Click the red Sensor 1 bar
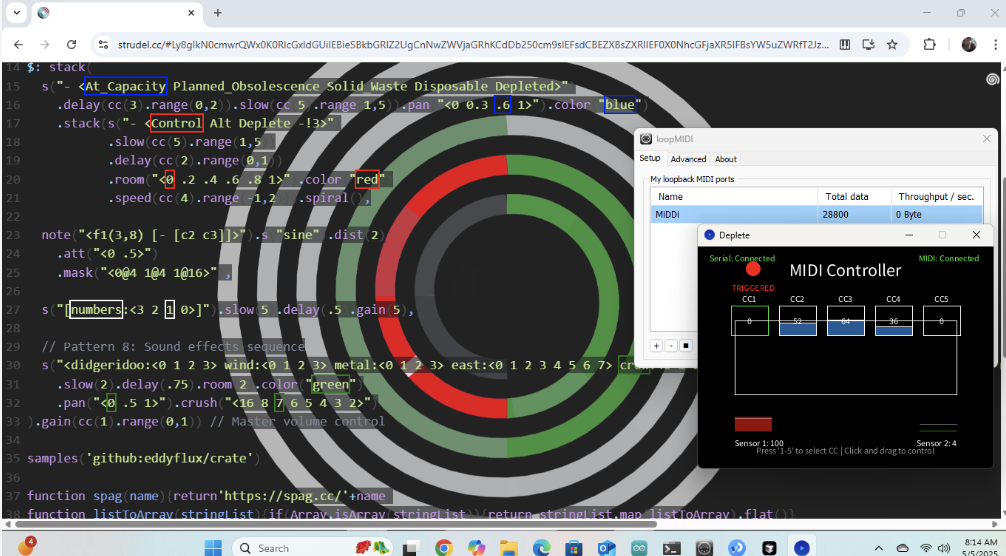Image resolution: width=1006 pixels, height=556 pixels. click(753, 424)
